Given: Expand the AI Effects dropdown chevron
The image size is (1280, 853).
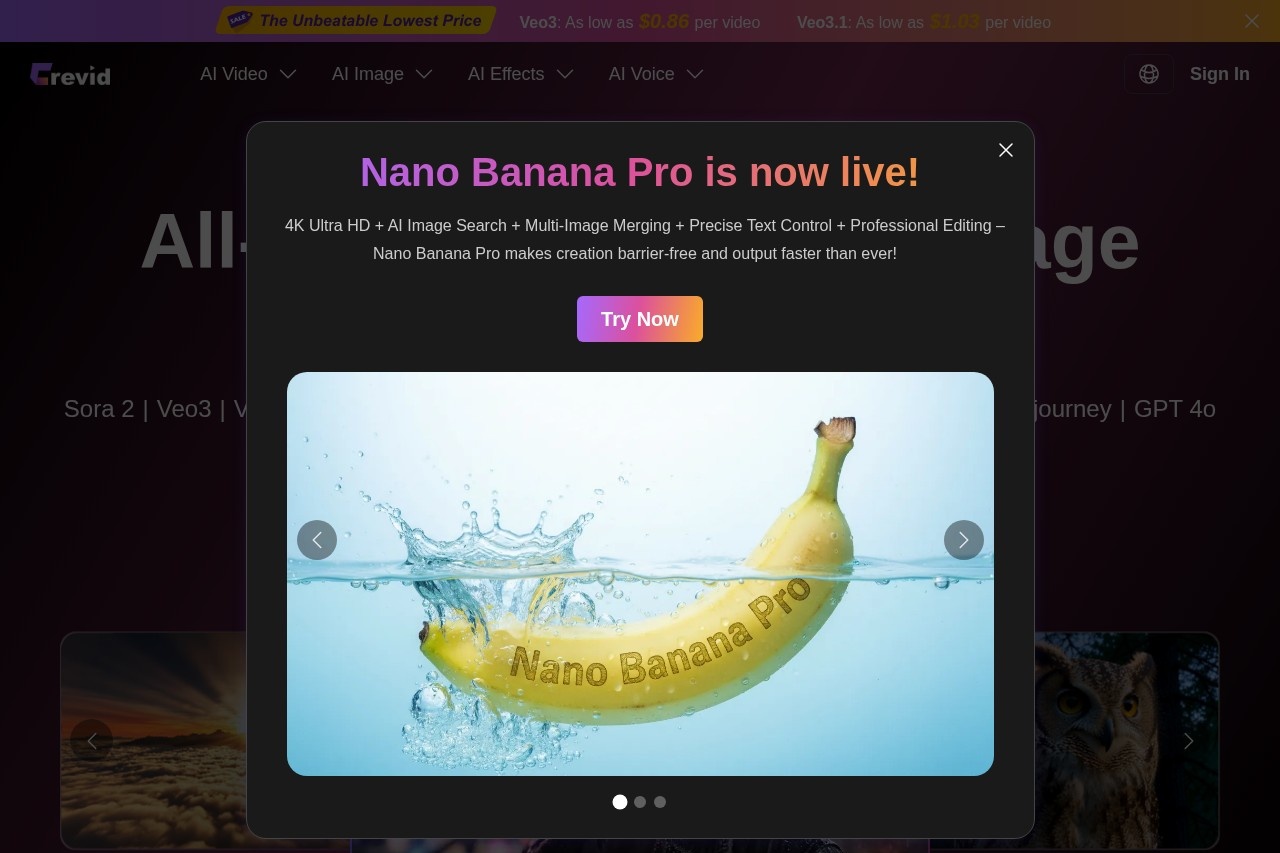Looking at the screenshot, I should [x=565, y=74].
